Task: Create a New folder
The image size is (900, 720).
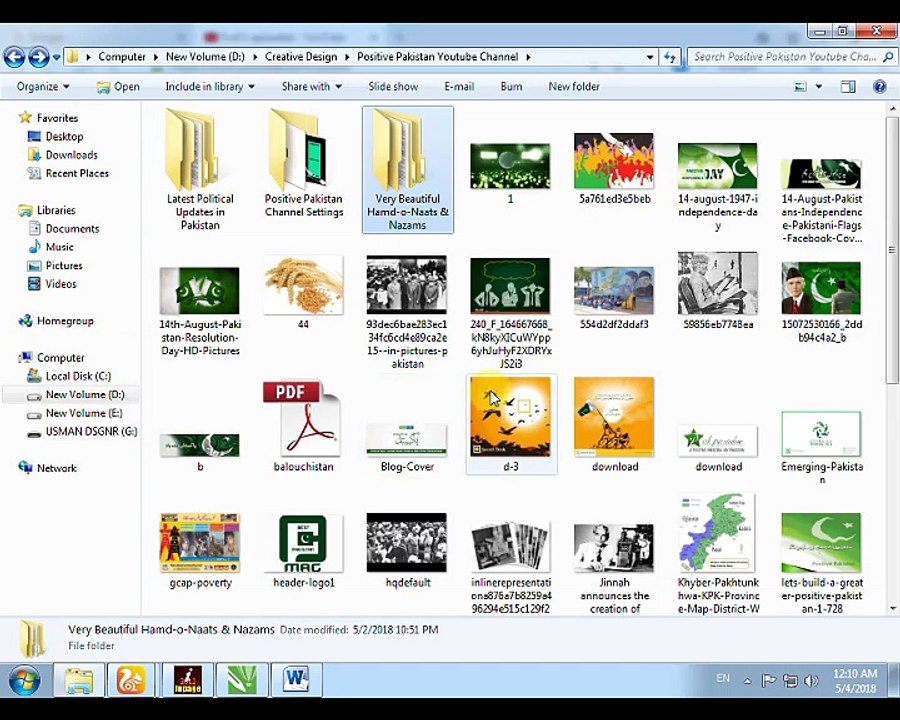Action: (574, 87)
